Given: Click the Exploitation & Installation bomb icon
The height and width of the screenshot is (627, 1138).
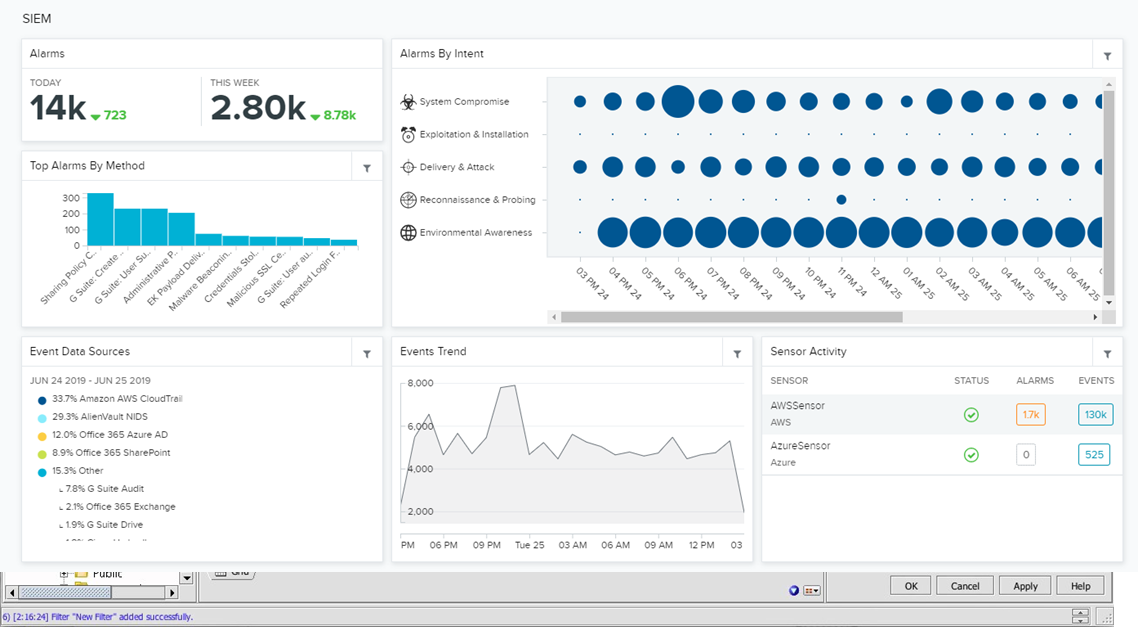Looking at the screenshot, I should pos(408,134).
